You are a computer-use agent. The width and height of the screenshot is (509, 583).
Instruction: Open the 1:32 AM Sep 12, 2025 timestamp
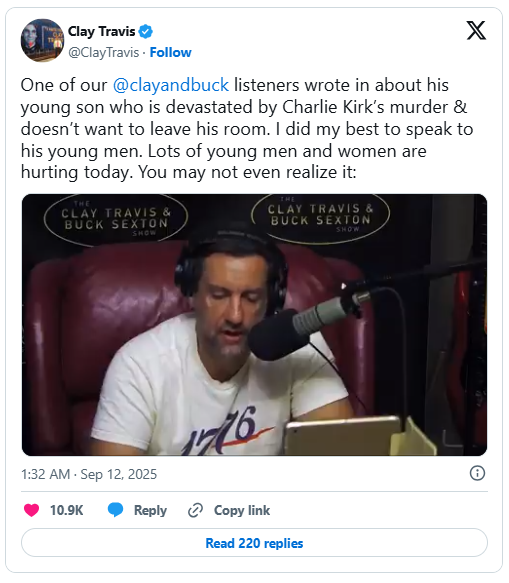(89, 474)
